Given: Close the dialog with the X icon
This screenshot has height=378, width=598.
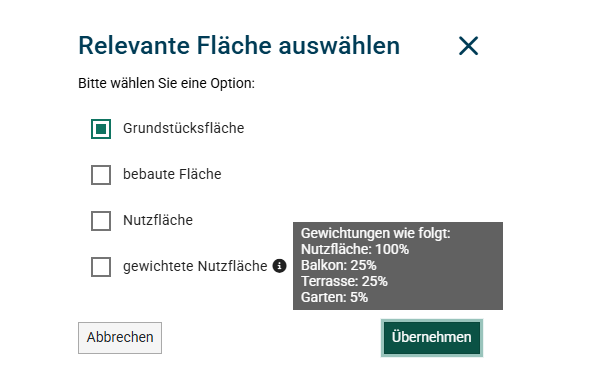Looking at the screenshot, I should coord(468,46).
